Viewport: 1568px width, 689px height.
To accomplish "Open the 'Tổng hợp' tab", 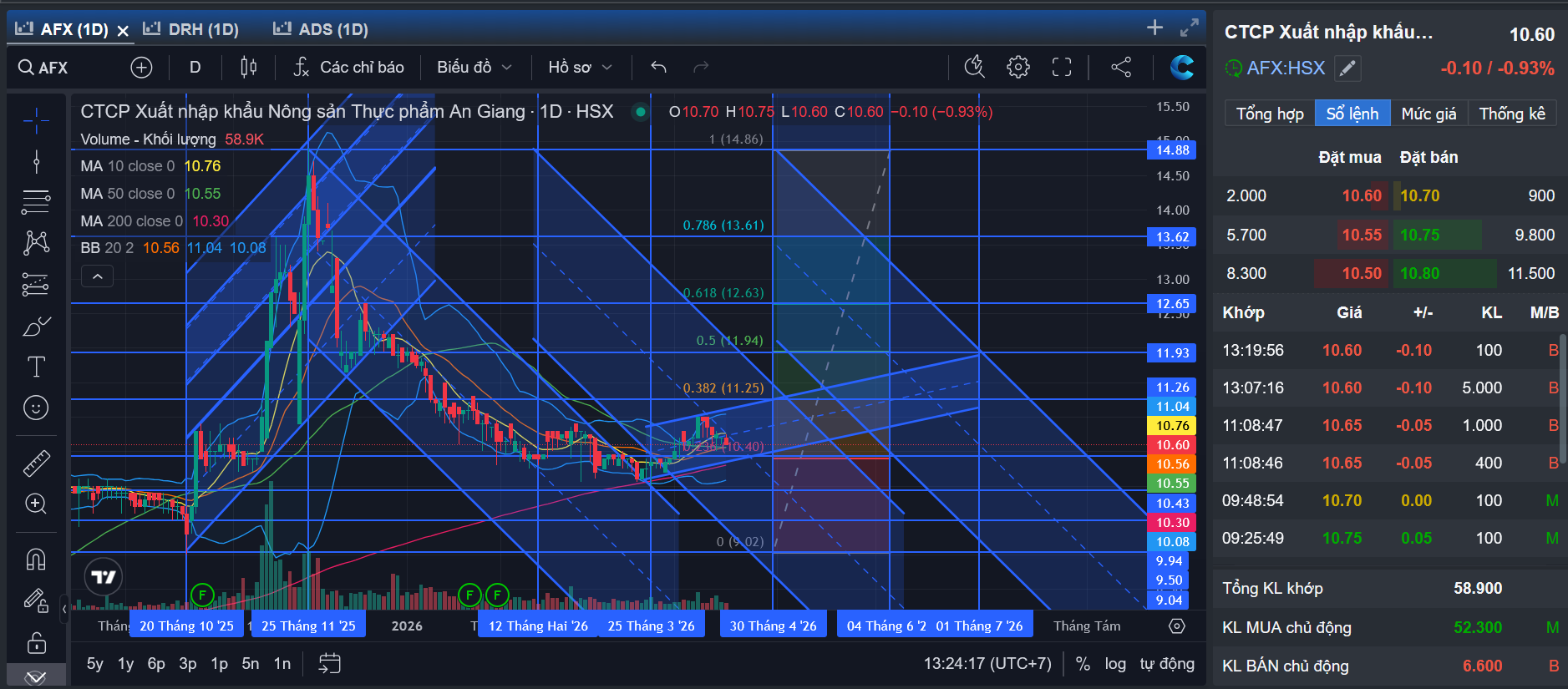I will (1270, 114).
